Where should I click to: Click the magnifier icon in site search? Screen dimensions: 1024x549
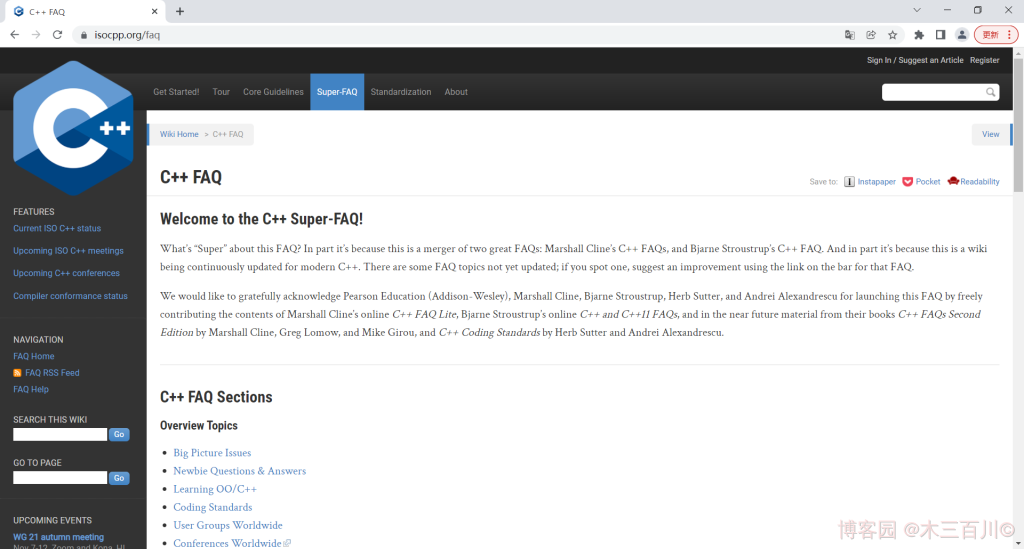click(x=991, y=92)
